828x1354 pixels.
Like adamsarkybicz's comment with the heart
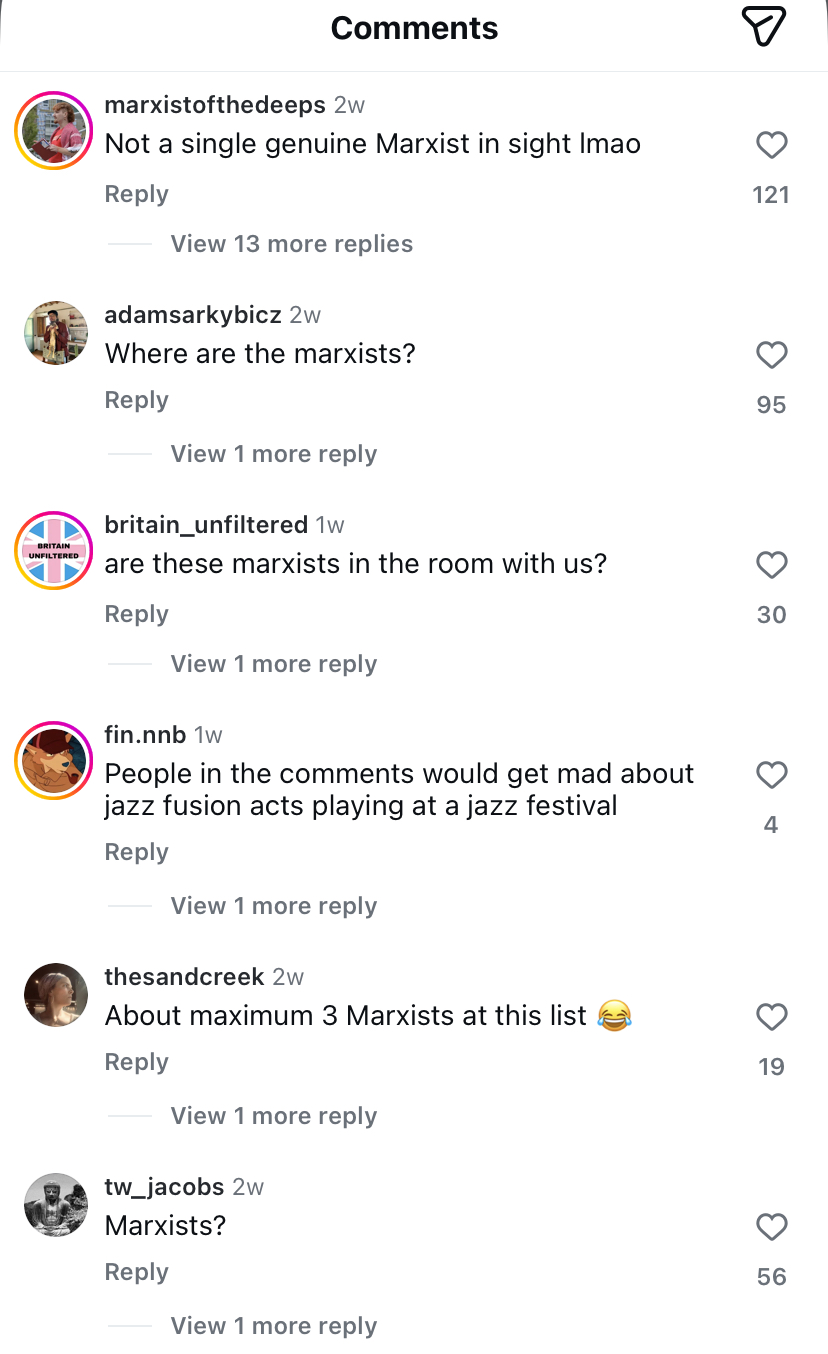pos(771,355)
